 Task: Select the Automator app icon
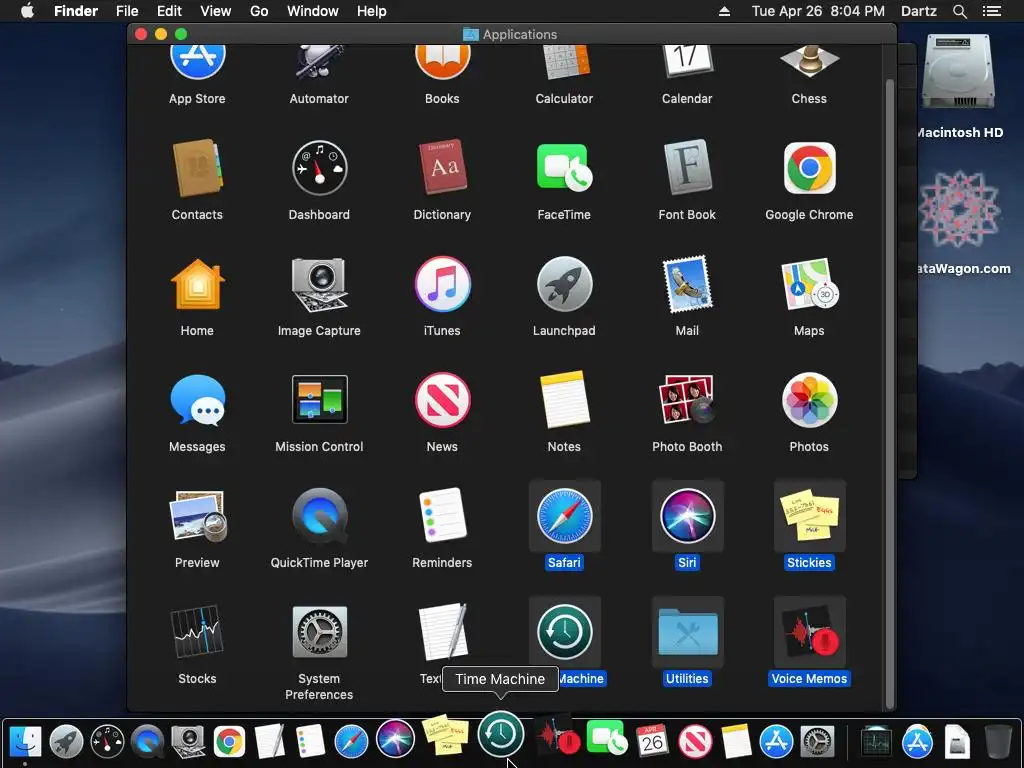319,63
